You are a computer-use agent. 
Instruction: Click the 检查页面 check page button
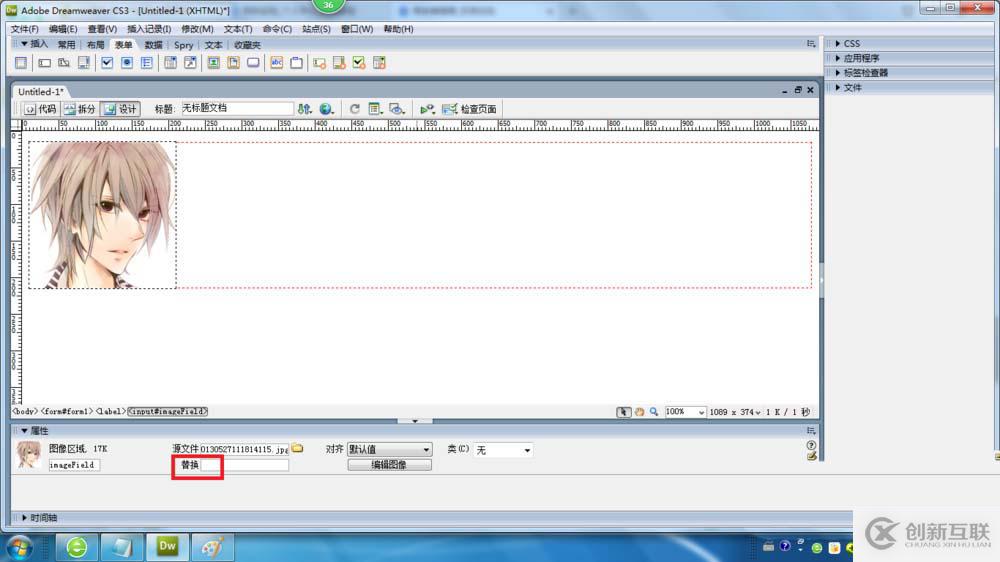coord(469,109)
